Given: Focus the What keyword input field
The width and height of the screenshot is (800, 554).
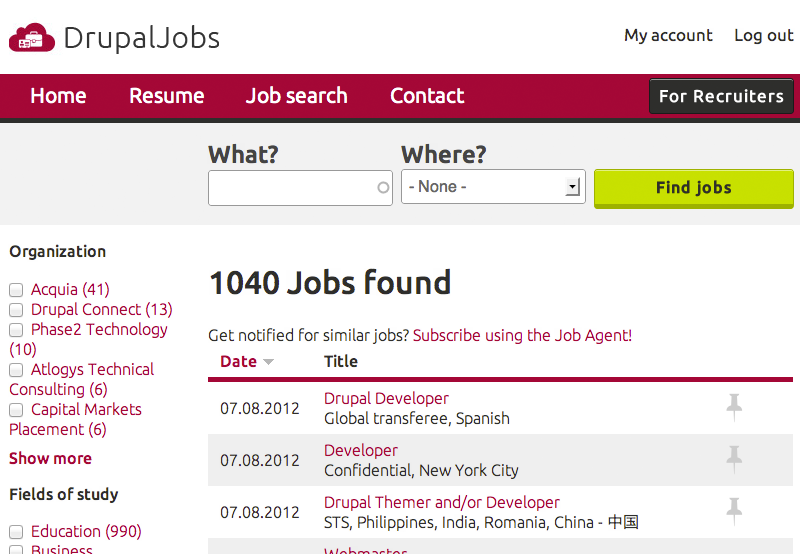Looking at the screenshot, I should click(x=300, y=188).
